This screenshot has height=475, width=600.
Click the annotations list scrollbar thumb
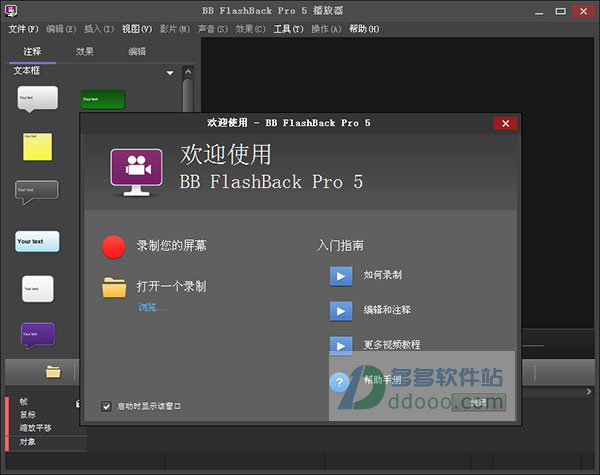pyautogui.click(x=188, y=96)
